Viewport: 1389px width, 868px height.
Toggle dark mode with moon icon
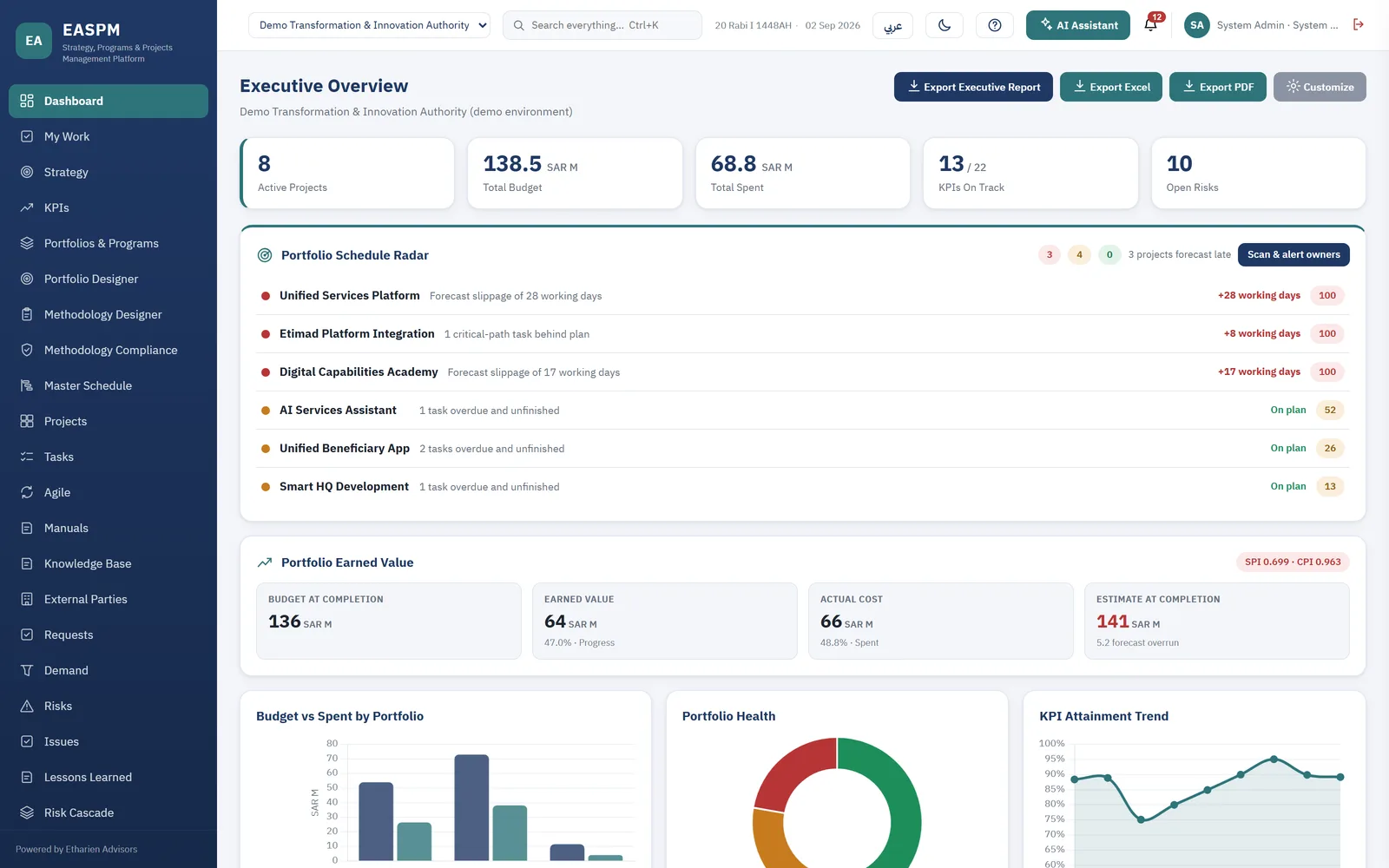[945, 25]
